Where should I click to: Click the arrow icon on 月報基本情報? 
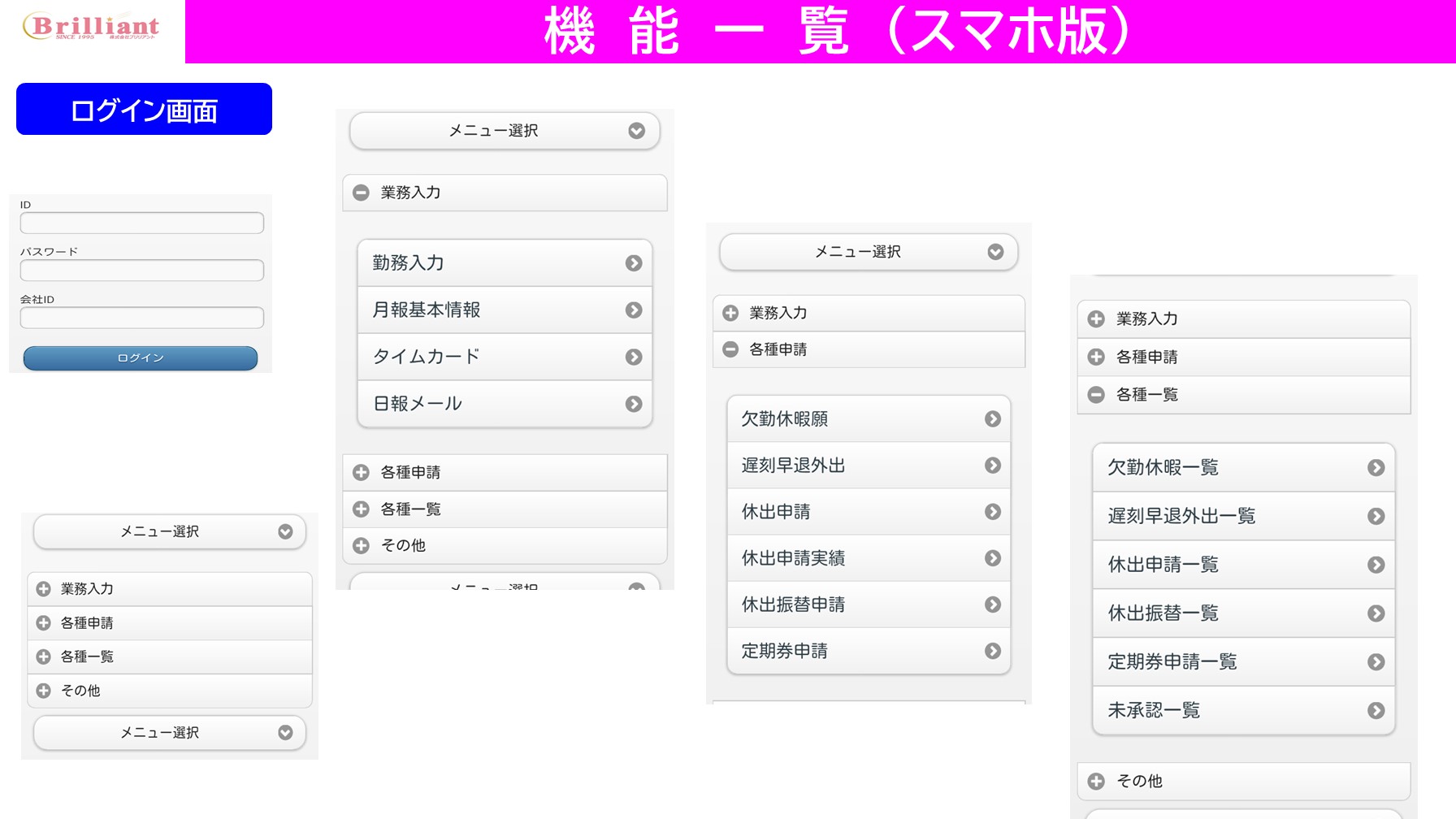click(634, 310)
